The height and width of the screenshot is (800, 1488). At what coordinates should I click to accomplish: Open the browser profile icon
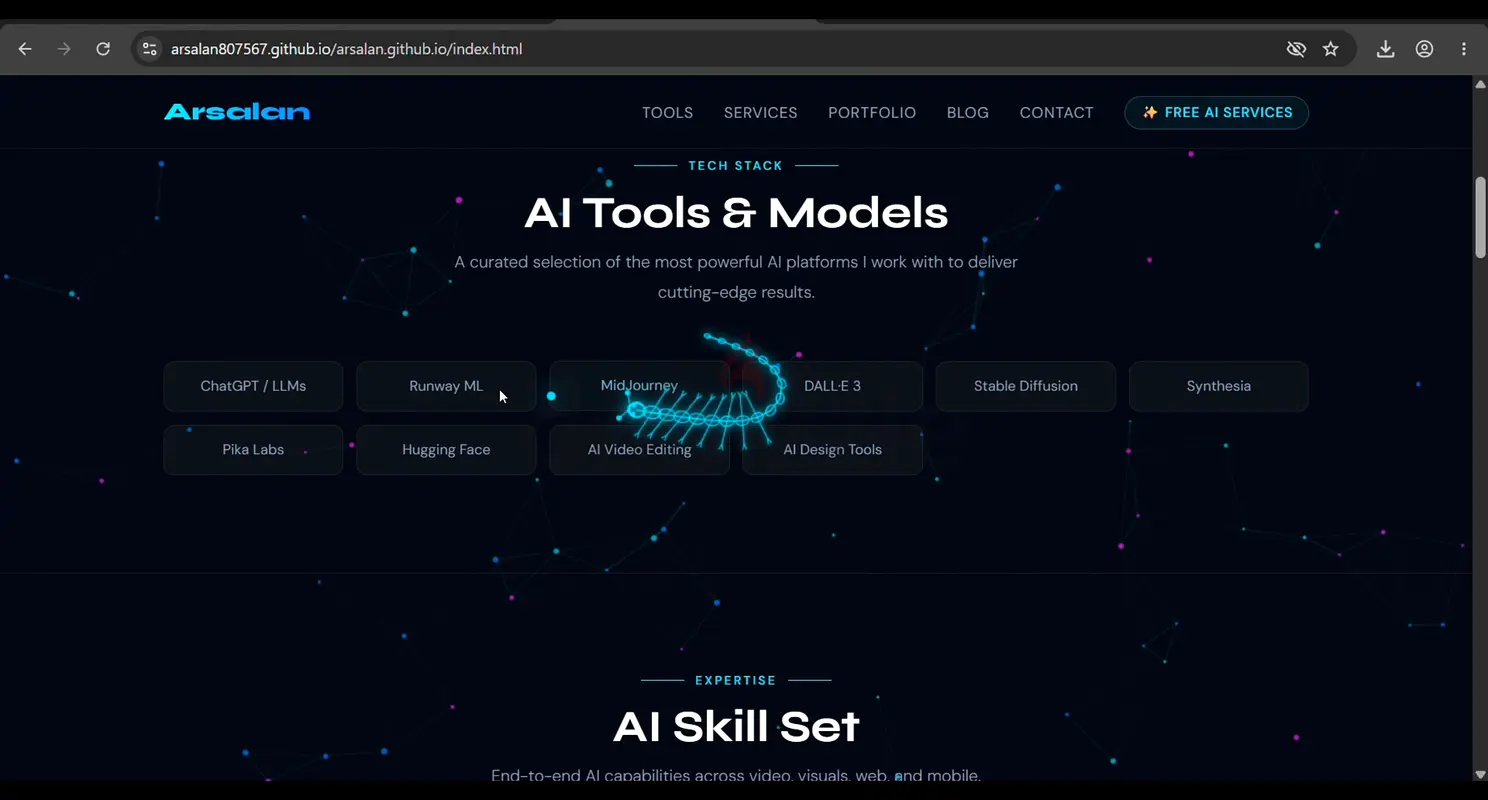coord(1424,49)
